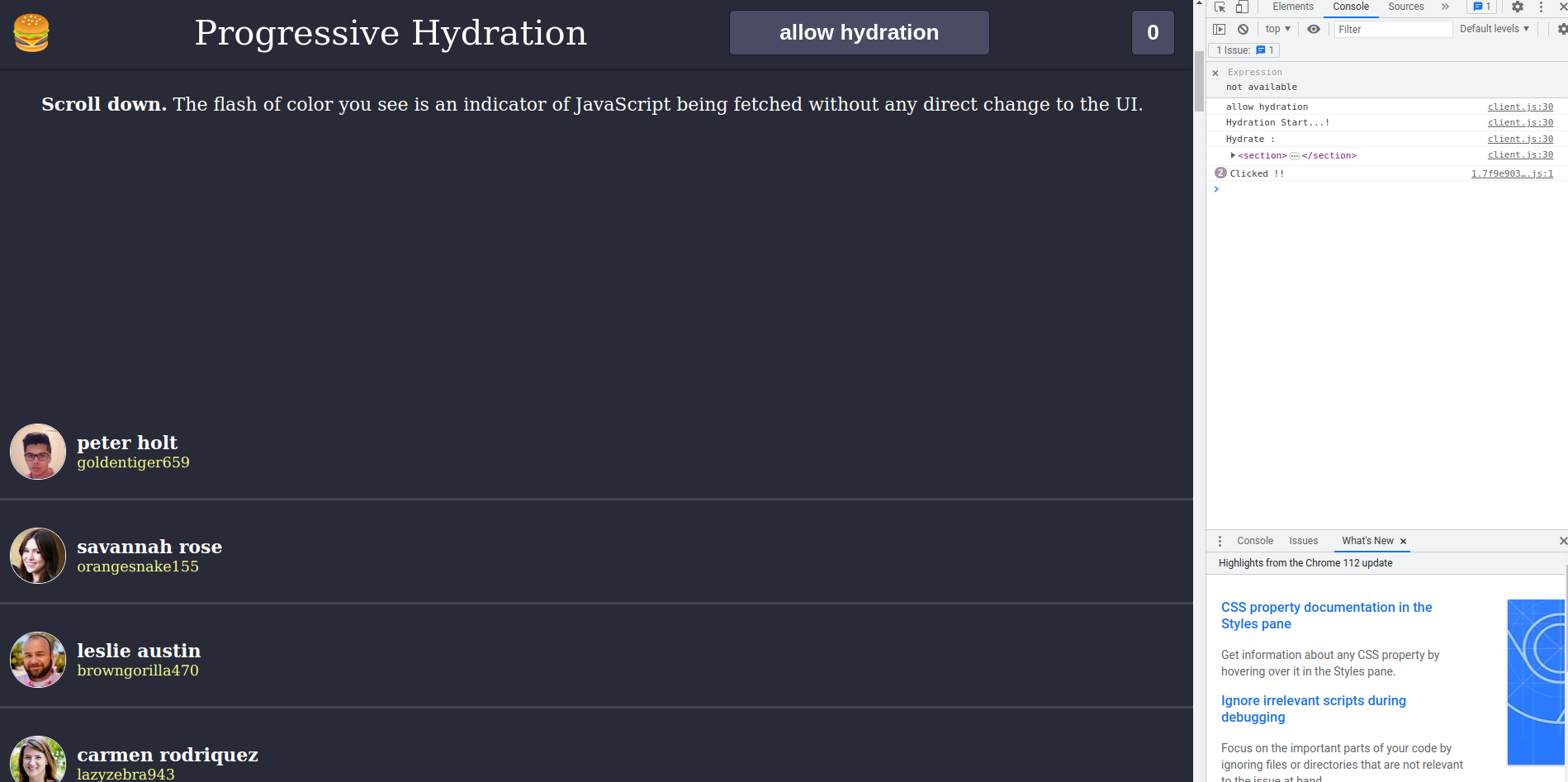The image size is (1568, 782).
Task: Select the name carmen rodriquez
Action: (x=168, y=755)
